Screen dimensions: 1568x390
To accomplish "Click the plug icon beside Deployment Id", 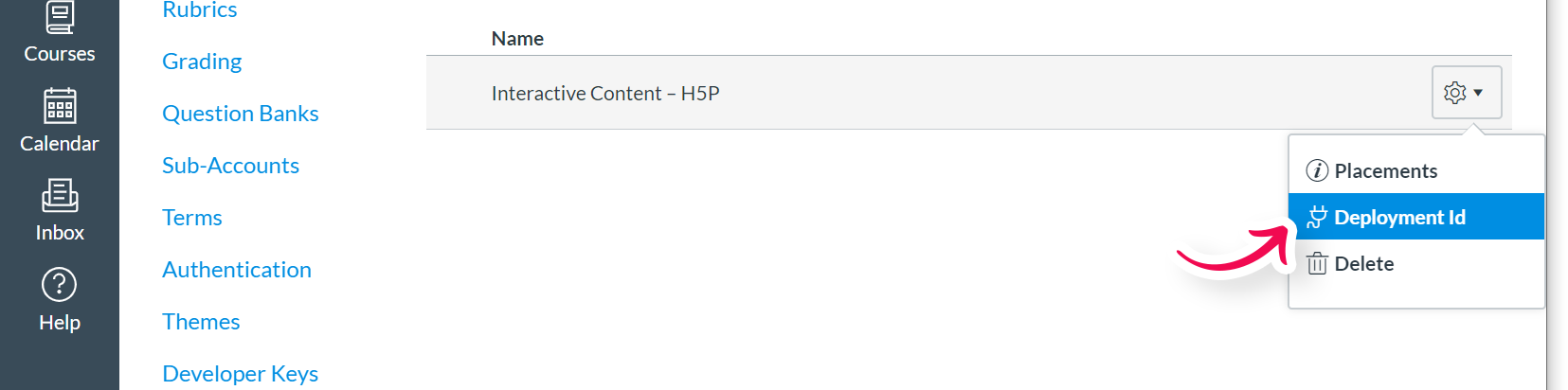I will point(1317,218).
